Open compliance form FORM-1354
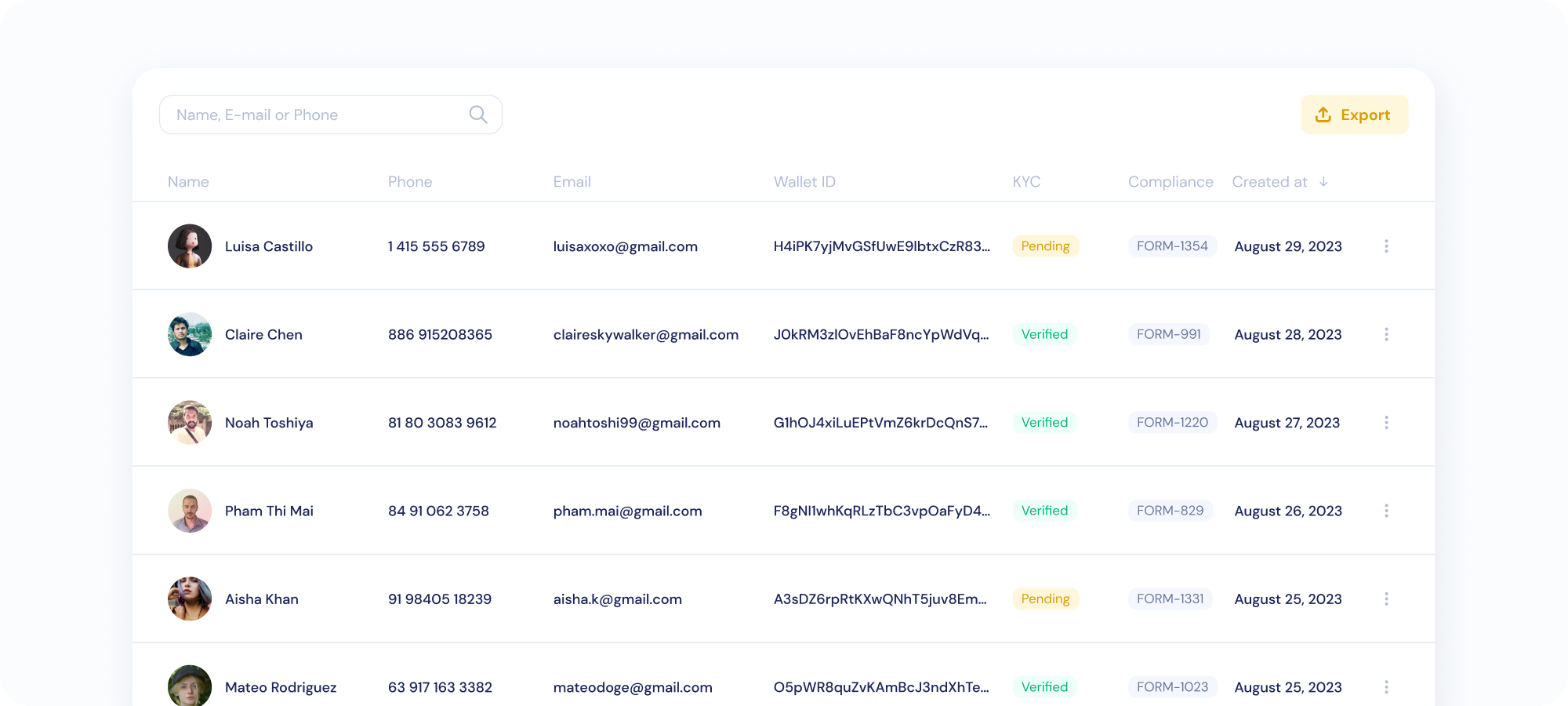The image size is (1568, 706). click(x=1172, y=246)
